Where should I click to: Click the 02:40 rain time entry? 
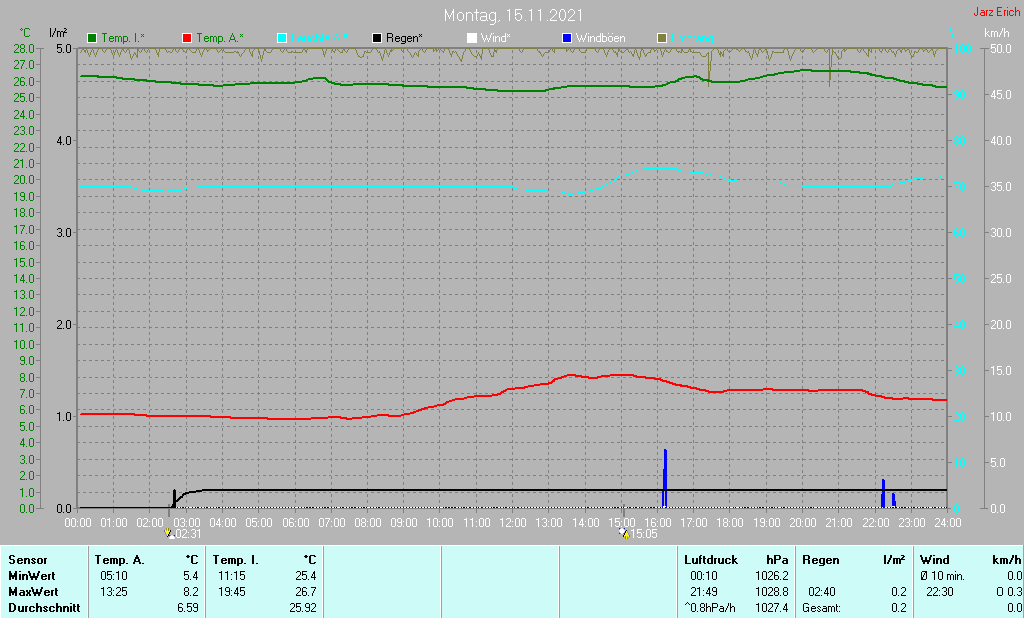pyautogui.click(x=822, y=591)
